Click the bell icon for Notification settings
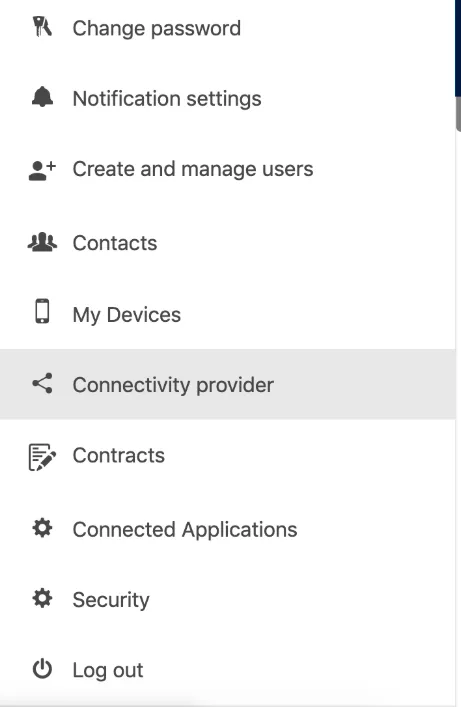 click(42, 96)
